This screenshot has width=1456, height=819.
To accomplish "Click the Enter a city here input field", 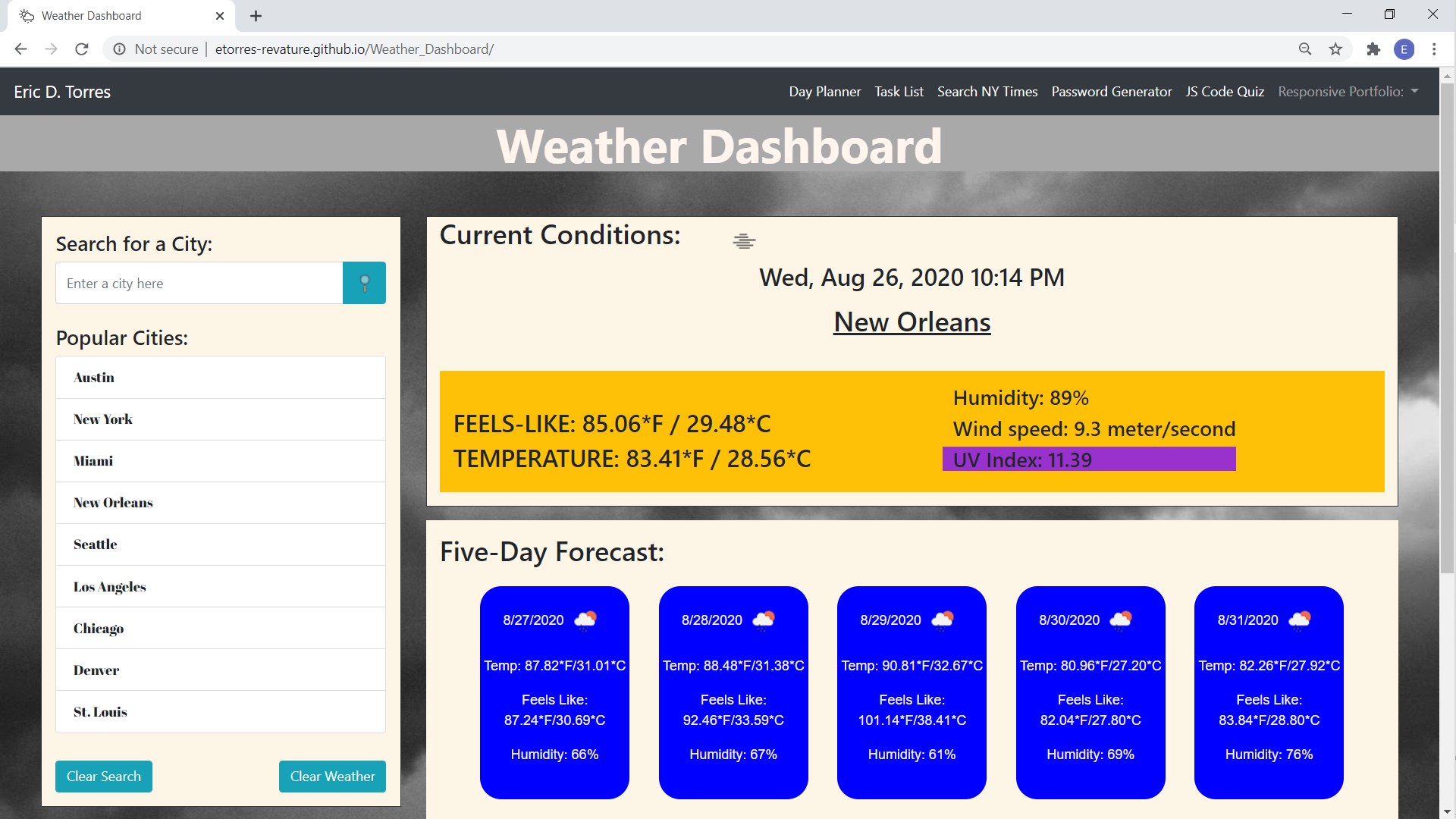I will [198, 283].
